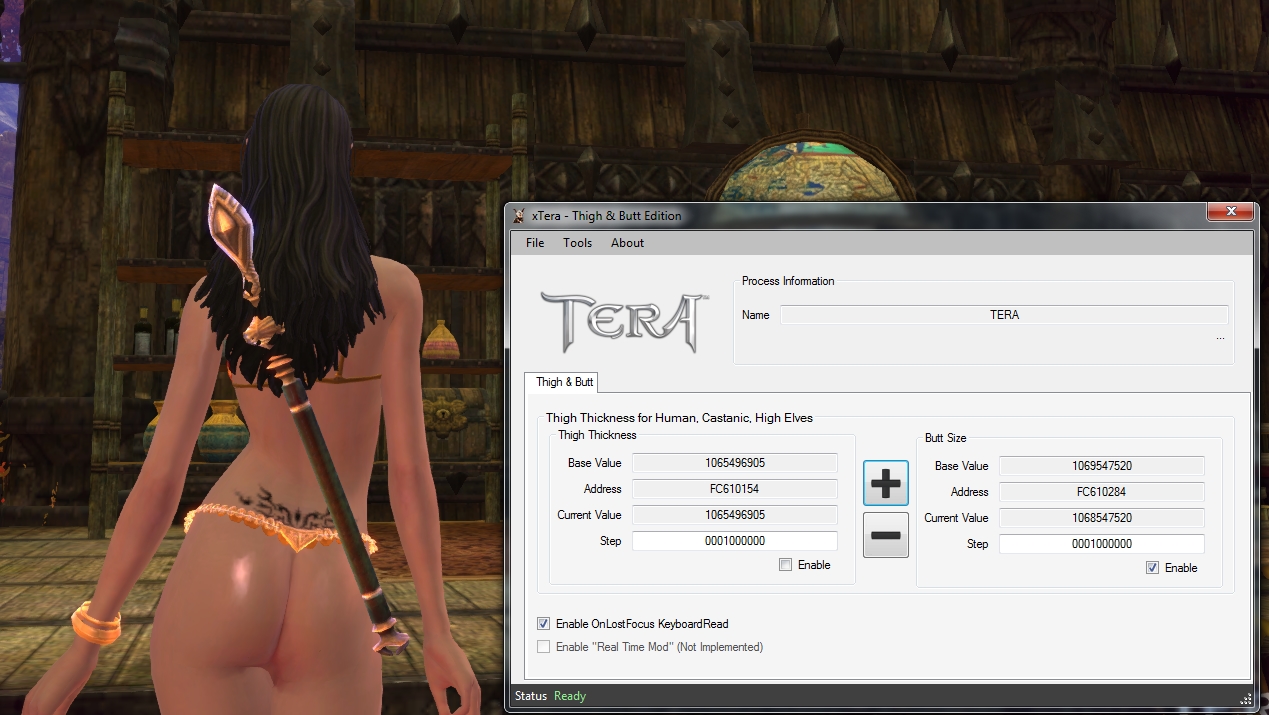Click the xTera title bar app icon
1269x715 pixels.
pos(519,216)
